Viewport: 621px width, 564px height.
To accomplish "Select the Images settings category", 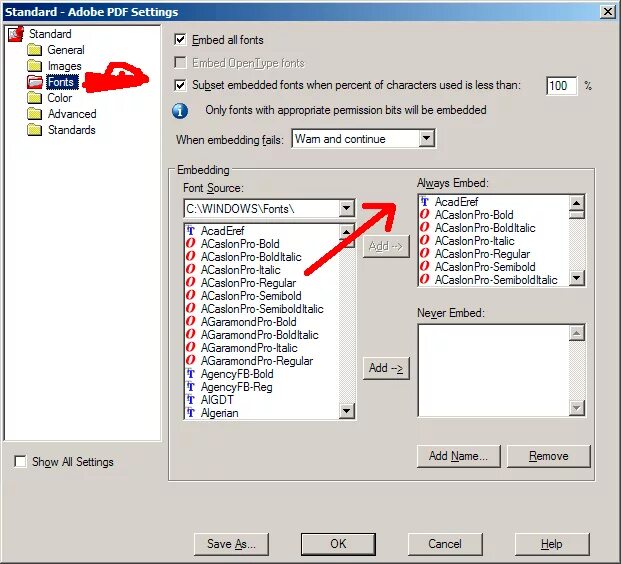I will [65, 66].
